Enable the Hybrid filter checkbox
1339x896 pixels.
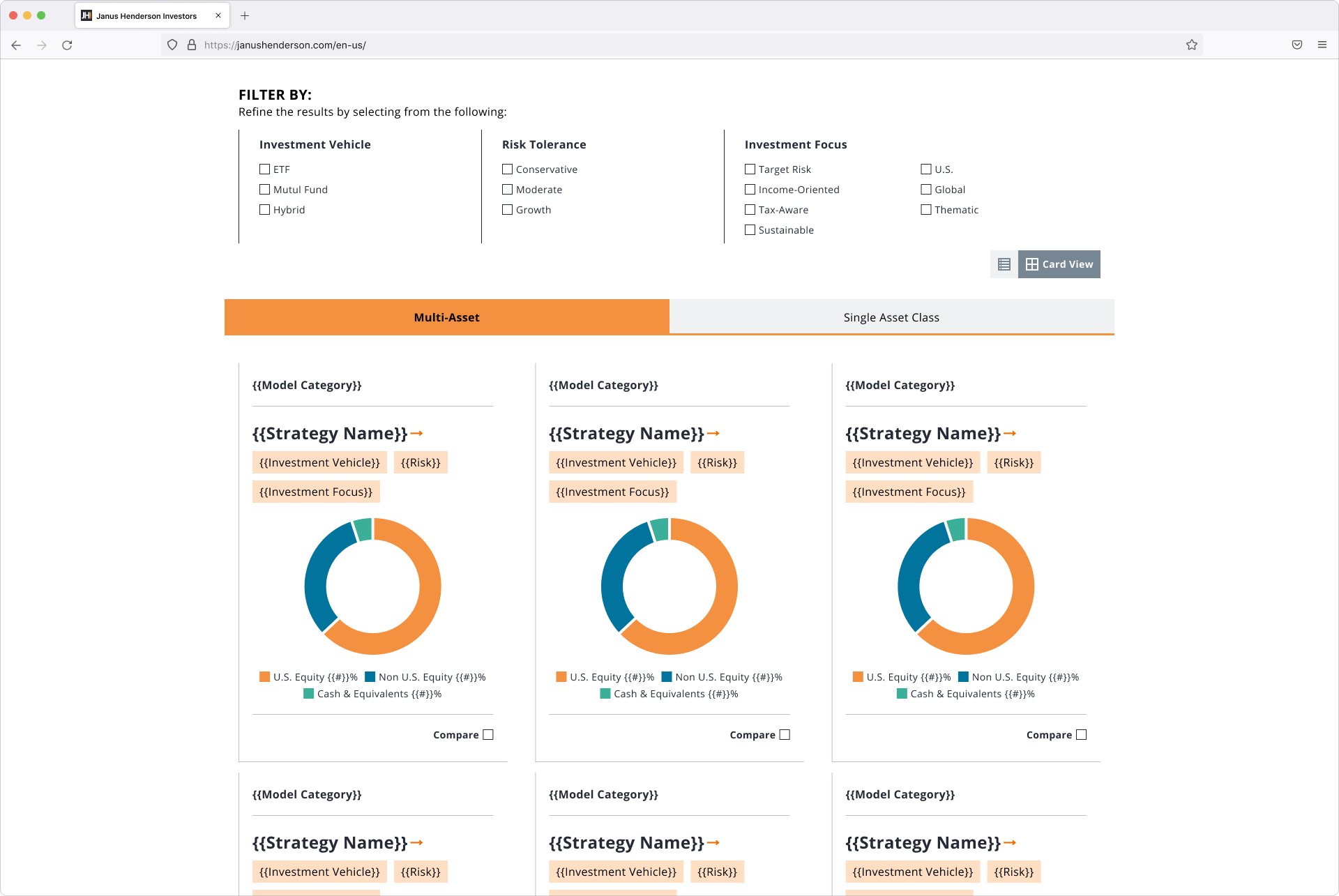(x=265, y=210)
